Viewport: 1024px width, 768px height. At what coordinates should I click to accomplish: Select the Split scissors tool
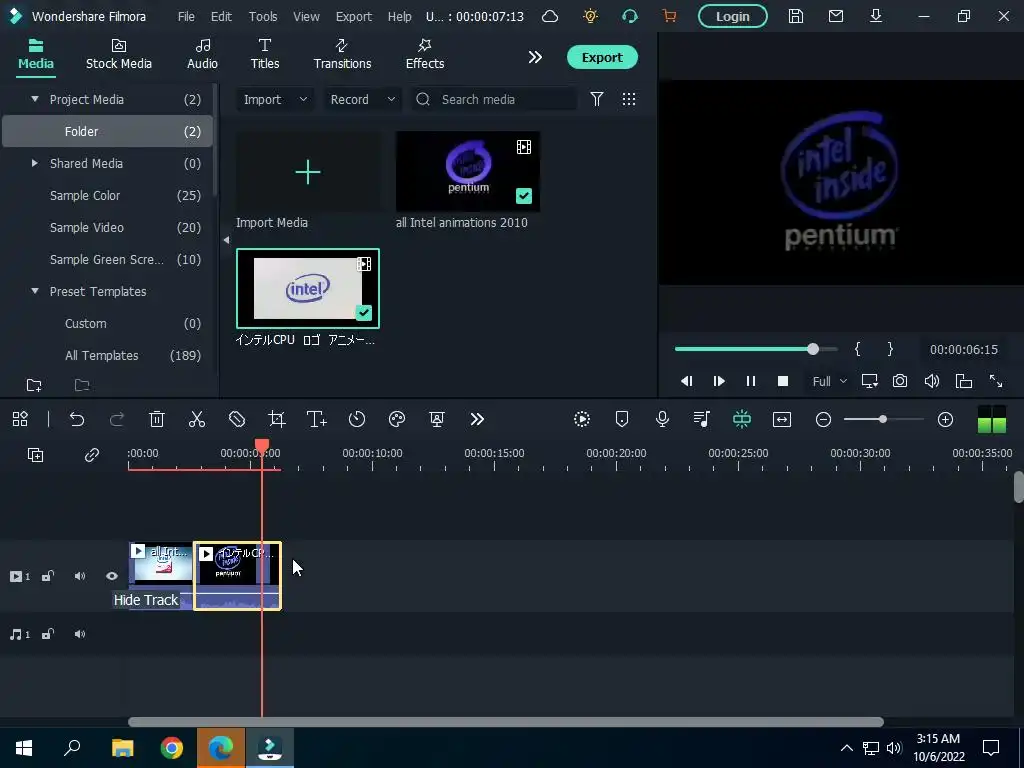(x=197, y=419)
